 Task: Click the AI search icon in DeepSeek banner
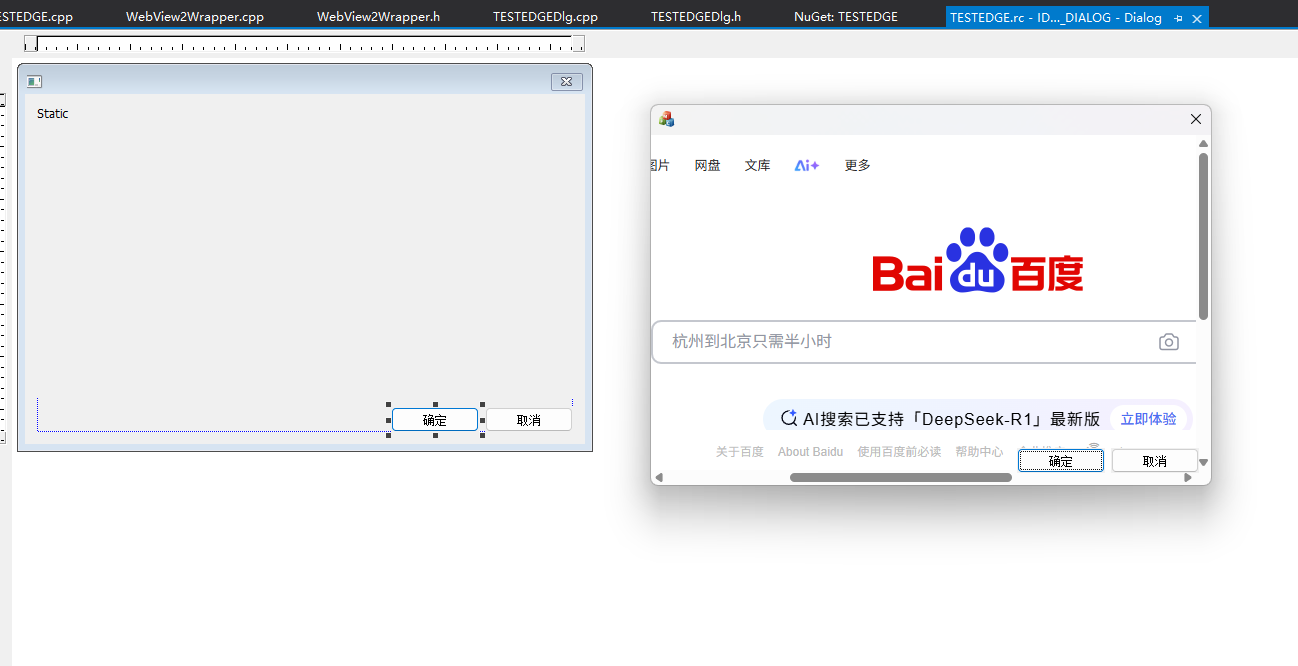(x=789, y=418)
